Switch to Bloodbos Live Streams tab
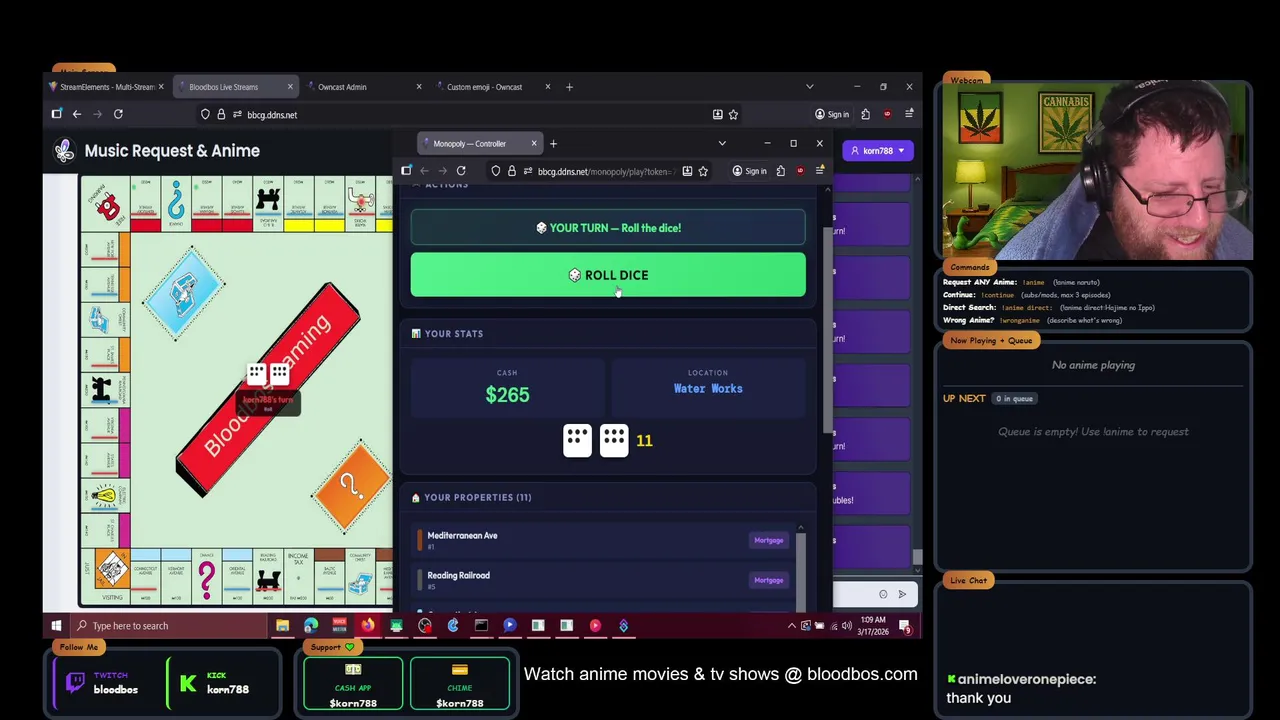 click(x=236, y=87)
